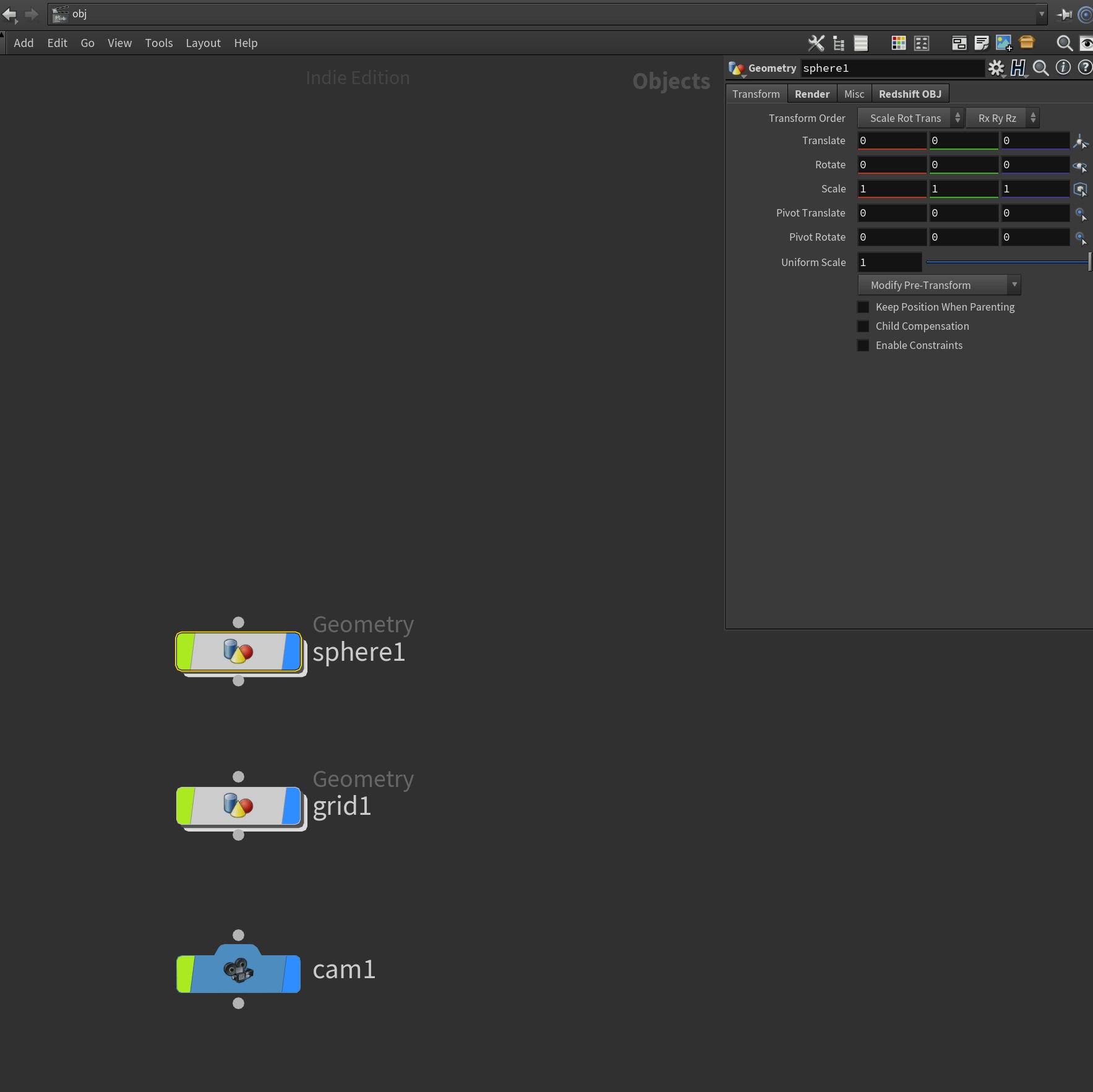Switch to the Redshift OBJ tab
This screenshot has height=1092, width=1093.
coord(910,94)
